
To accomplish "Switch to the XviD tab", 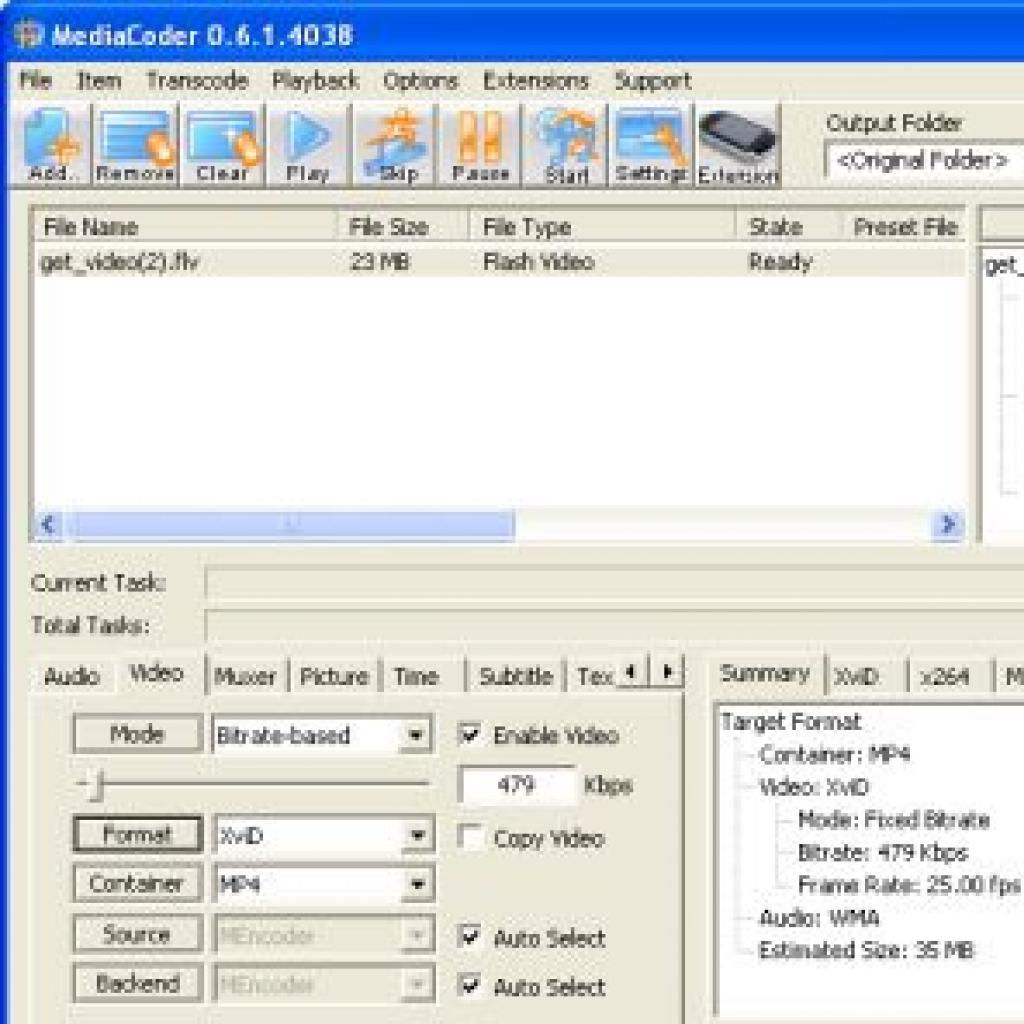I will tap(856, 676).
